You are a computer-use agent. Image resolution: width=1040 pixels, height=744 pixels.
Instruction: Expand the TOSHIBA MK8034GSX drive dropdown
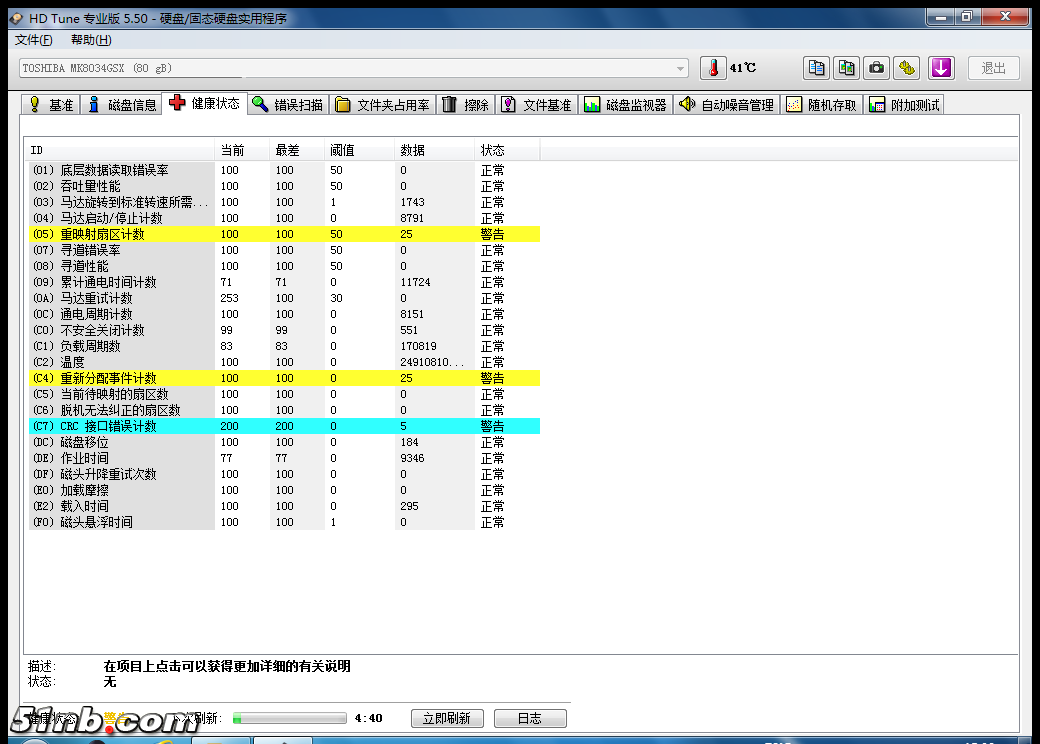coord(681,68)
